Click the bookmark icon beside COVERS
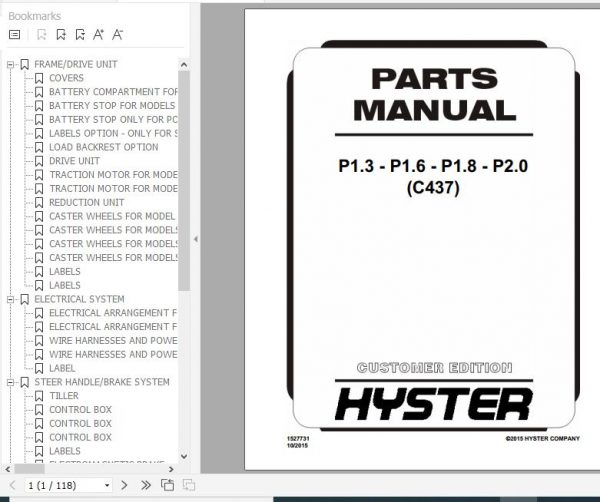The image size is (600, 502). [39, 78]
